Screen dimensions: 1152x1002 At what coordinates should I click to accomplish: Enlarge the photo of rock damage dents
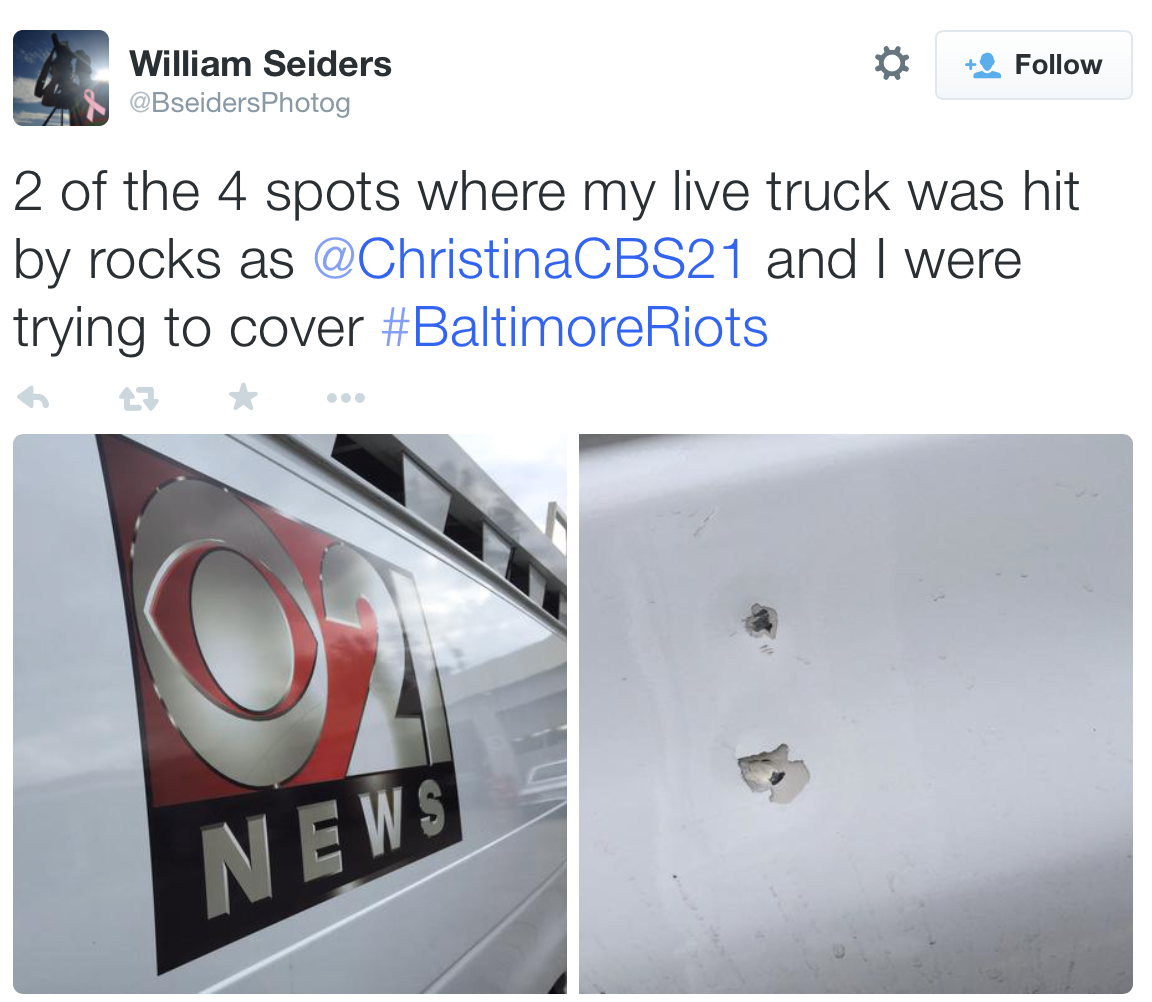[856, 713]
